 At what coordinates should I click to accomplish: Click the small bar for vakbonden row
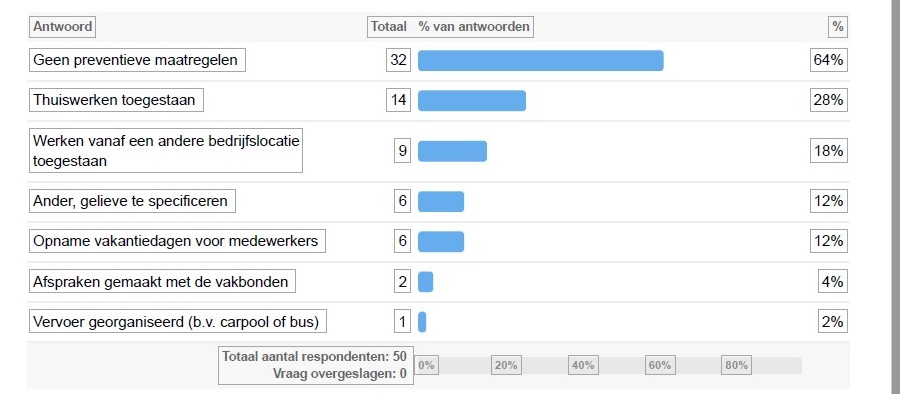(425, 281)
